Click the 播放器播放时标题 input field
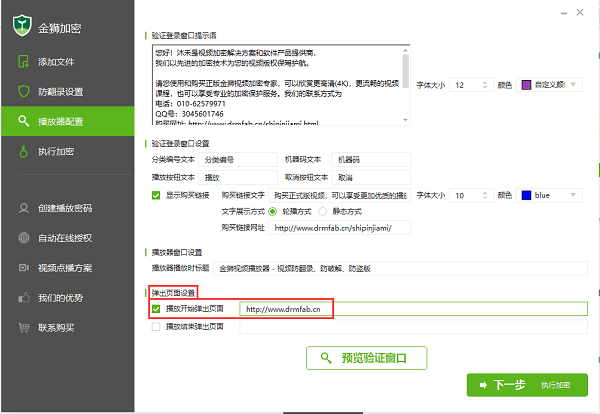 coord(400,268)
